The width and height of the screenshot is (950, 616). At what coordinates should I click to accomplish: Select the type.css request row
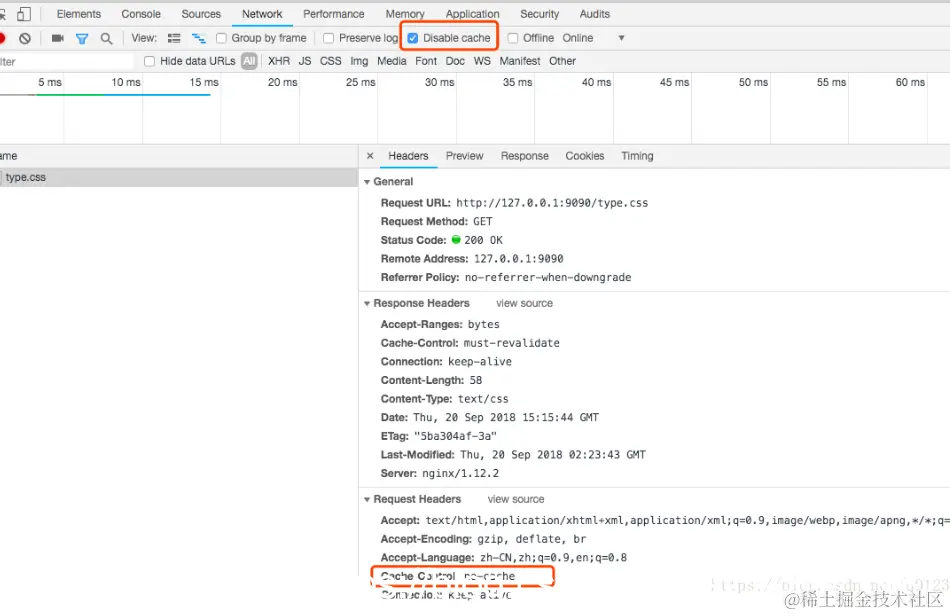pos(179,177)
